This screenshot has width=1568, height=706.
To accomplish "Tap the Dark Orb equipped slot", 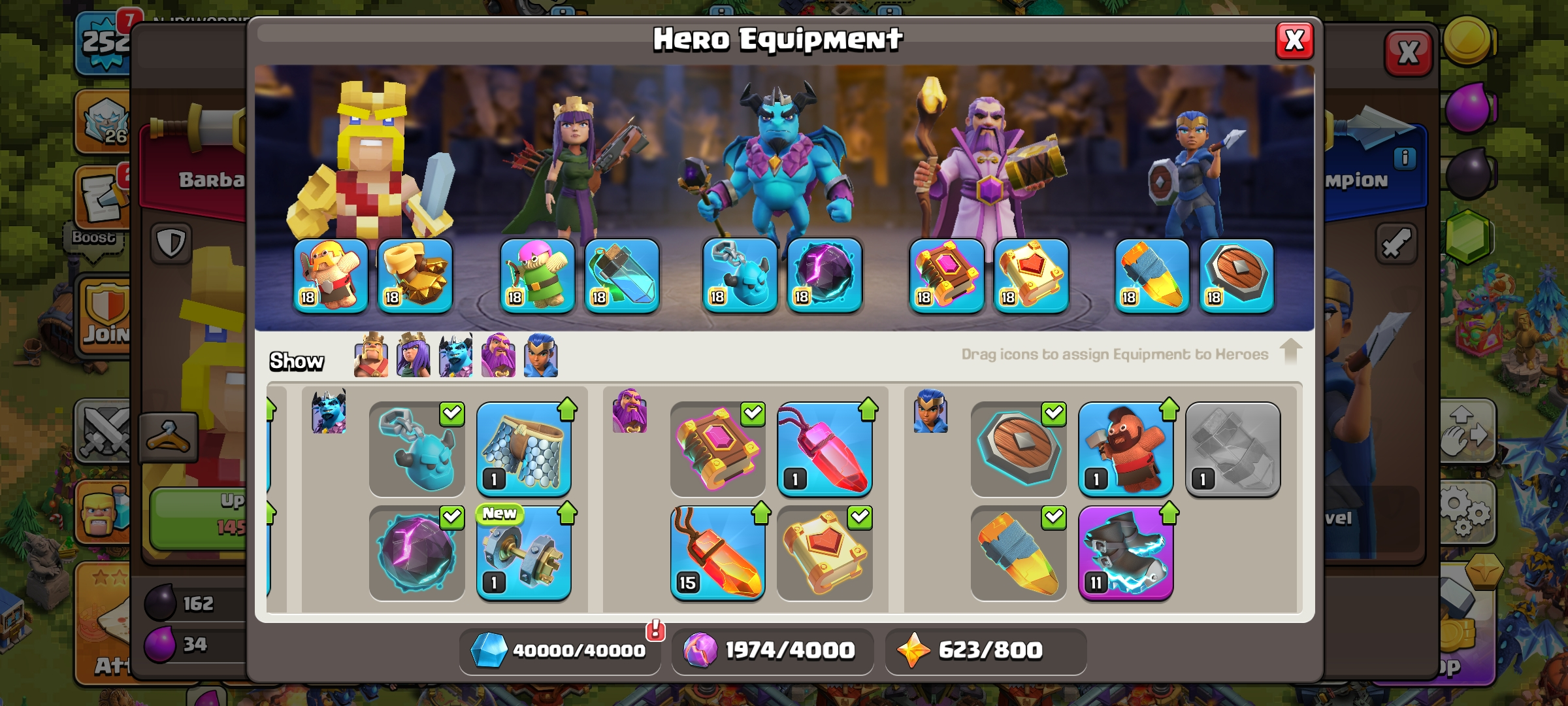I will tap(825, 276).
